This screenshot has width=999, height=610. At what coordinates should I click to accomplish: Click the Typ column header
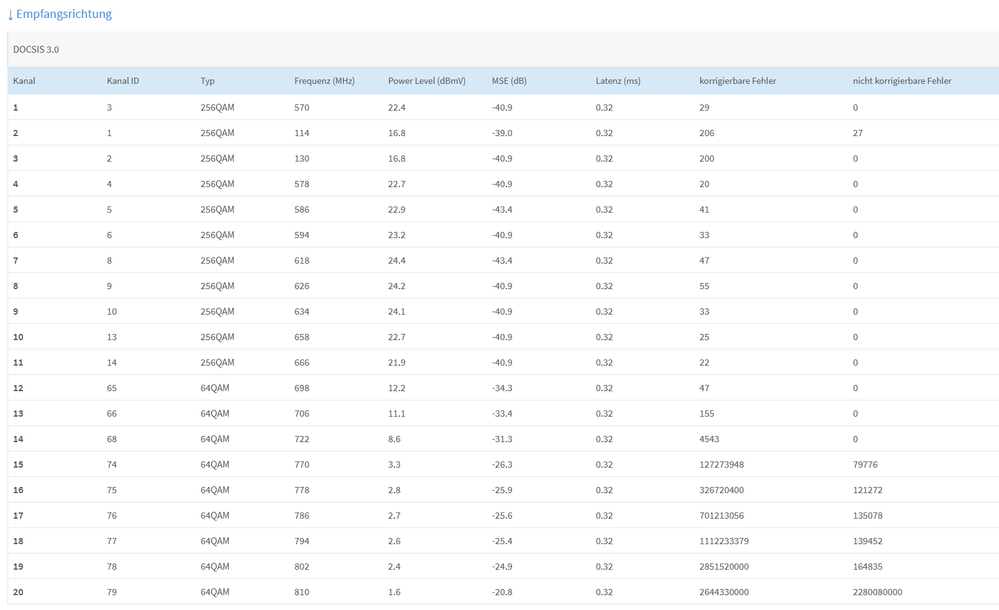point(208,81)
